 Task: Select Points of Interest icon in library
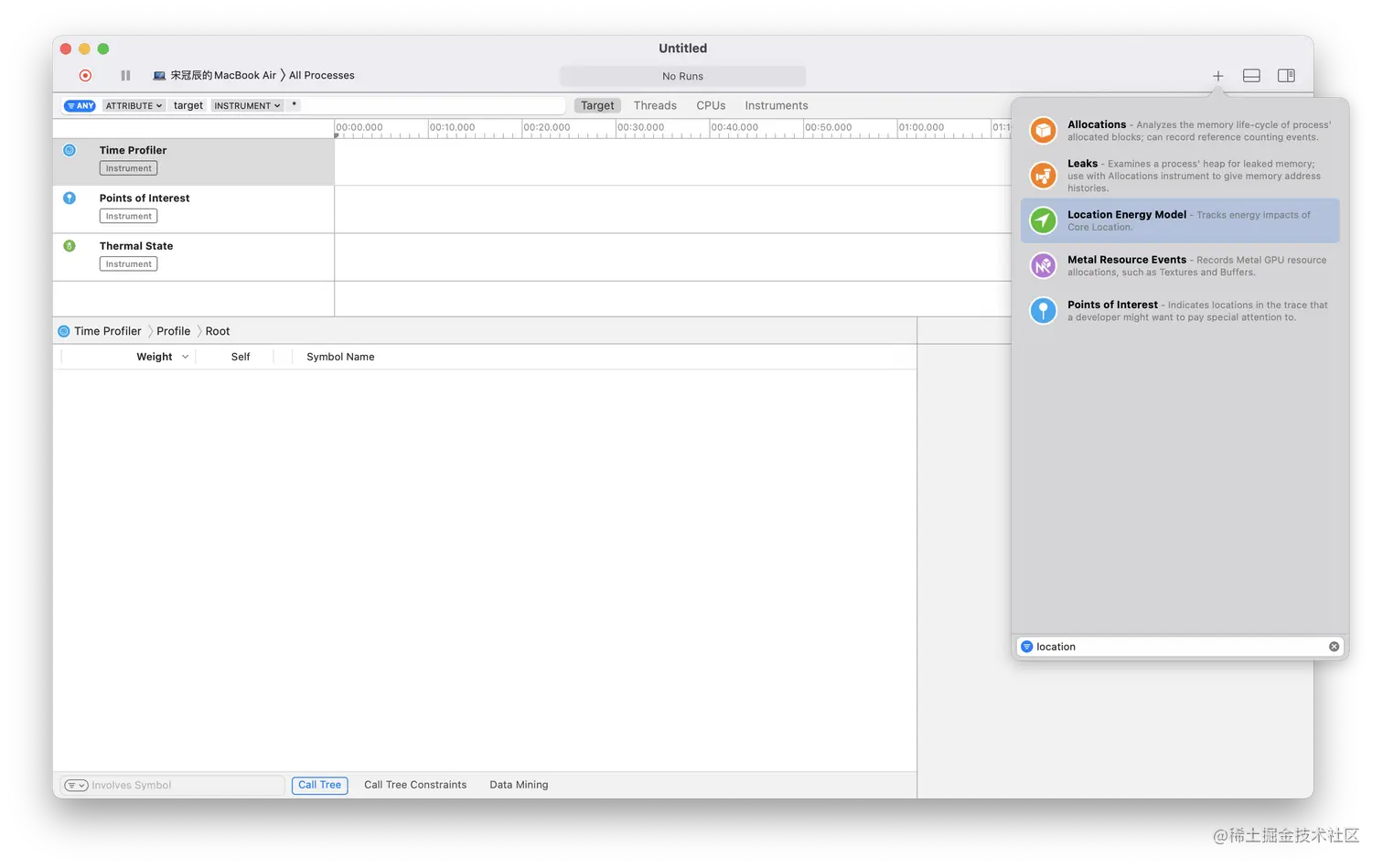tap(1043, 311)
